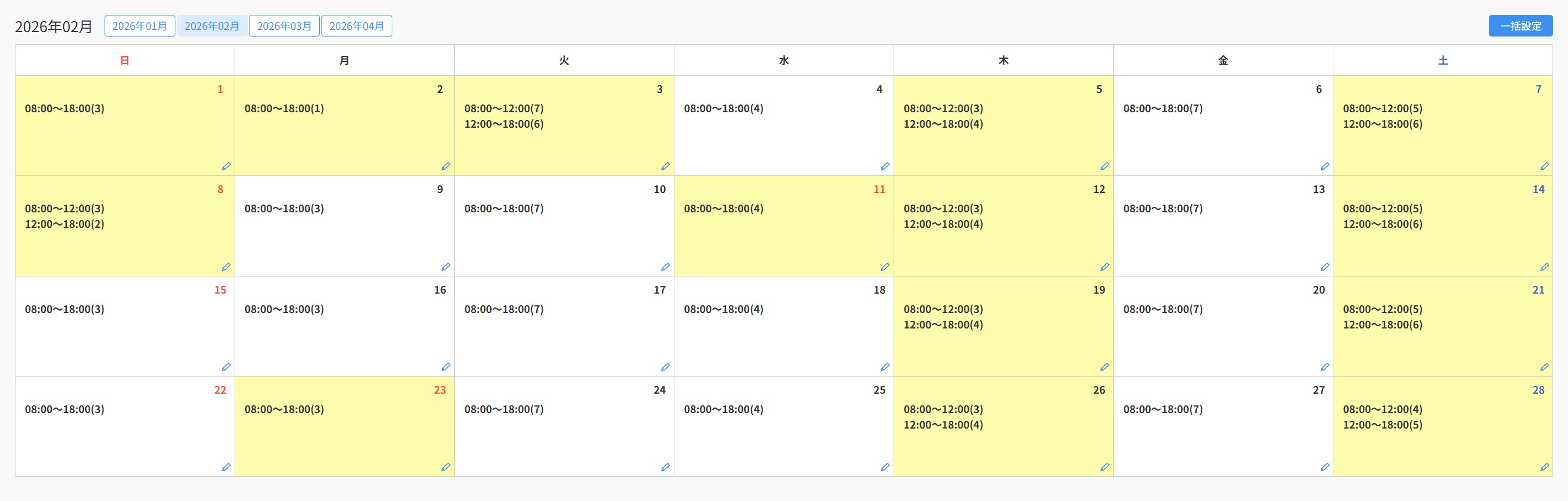
Task: Edit the schedule on February 25
Action: click(885, 467)
